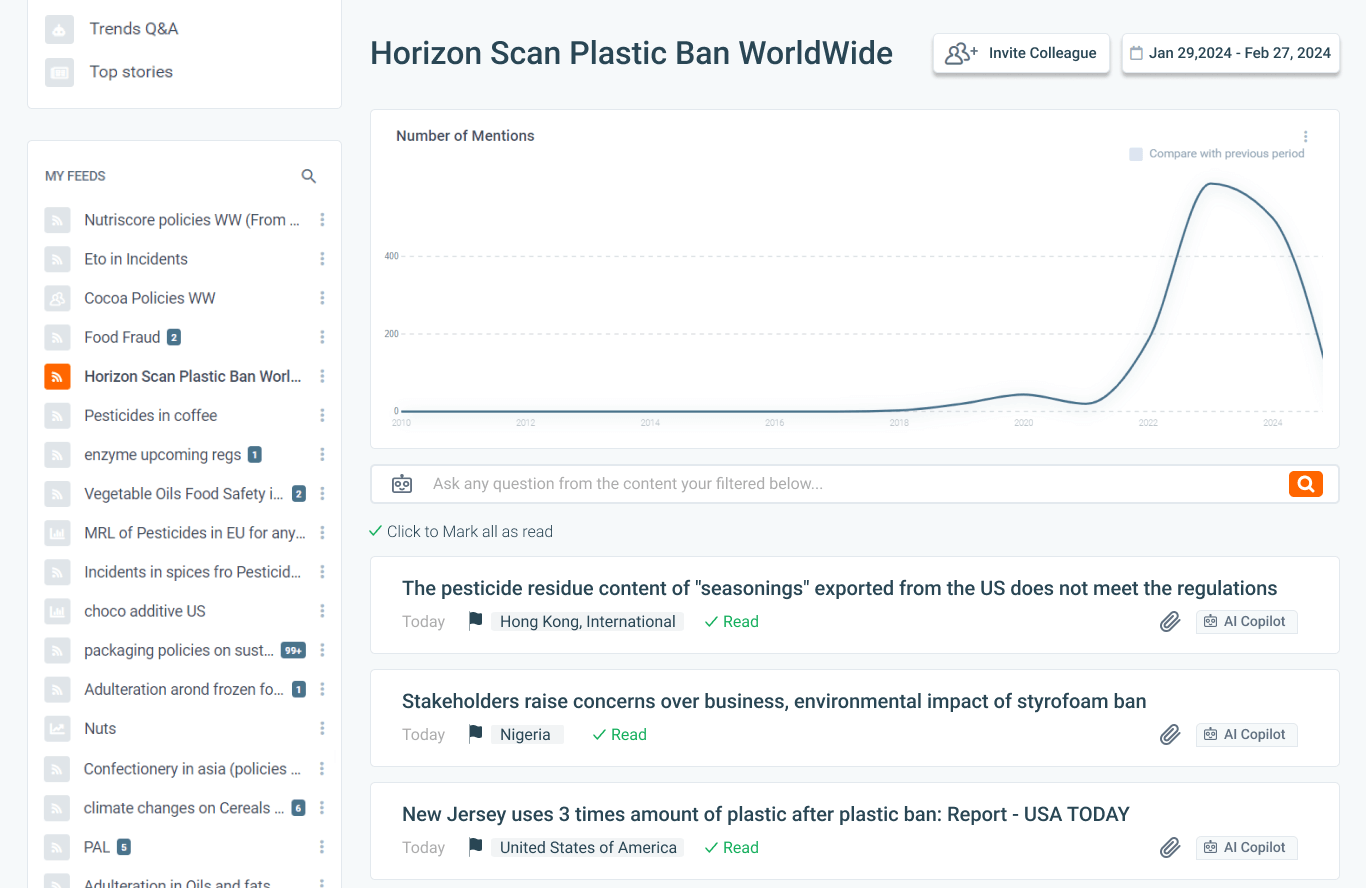Open the search icon in MY FEEDS panel
Viewport: 1366px width, 888px height.
click(x=308, y=175)
